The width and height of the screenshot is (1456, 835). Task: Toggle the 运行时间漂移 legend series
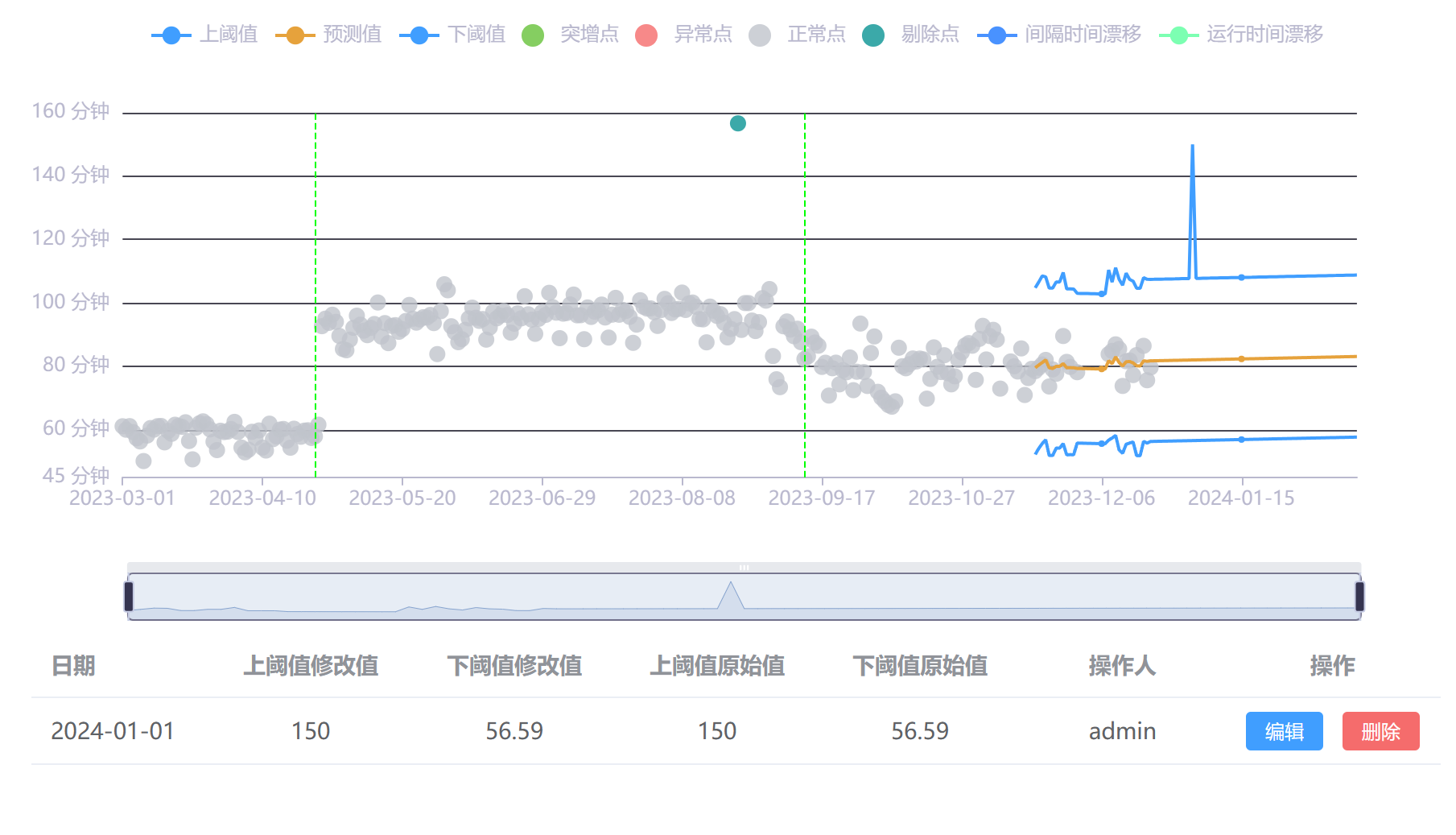tap(1241, 35)
